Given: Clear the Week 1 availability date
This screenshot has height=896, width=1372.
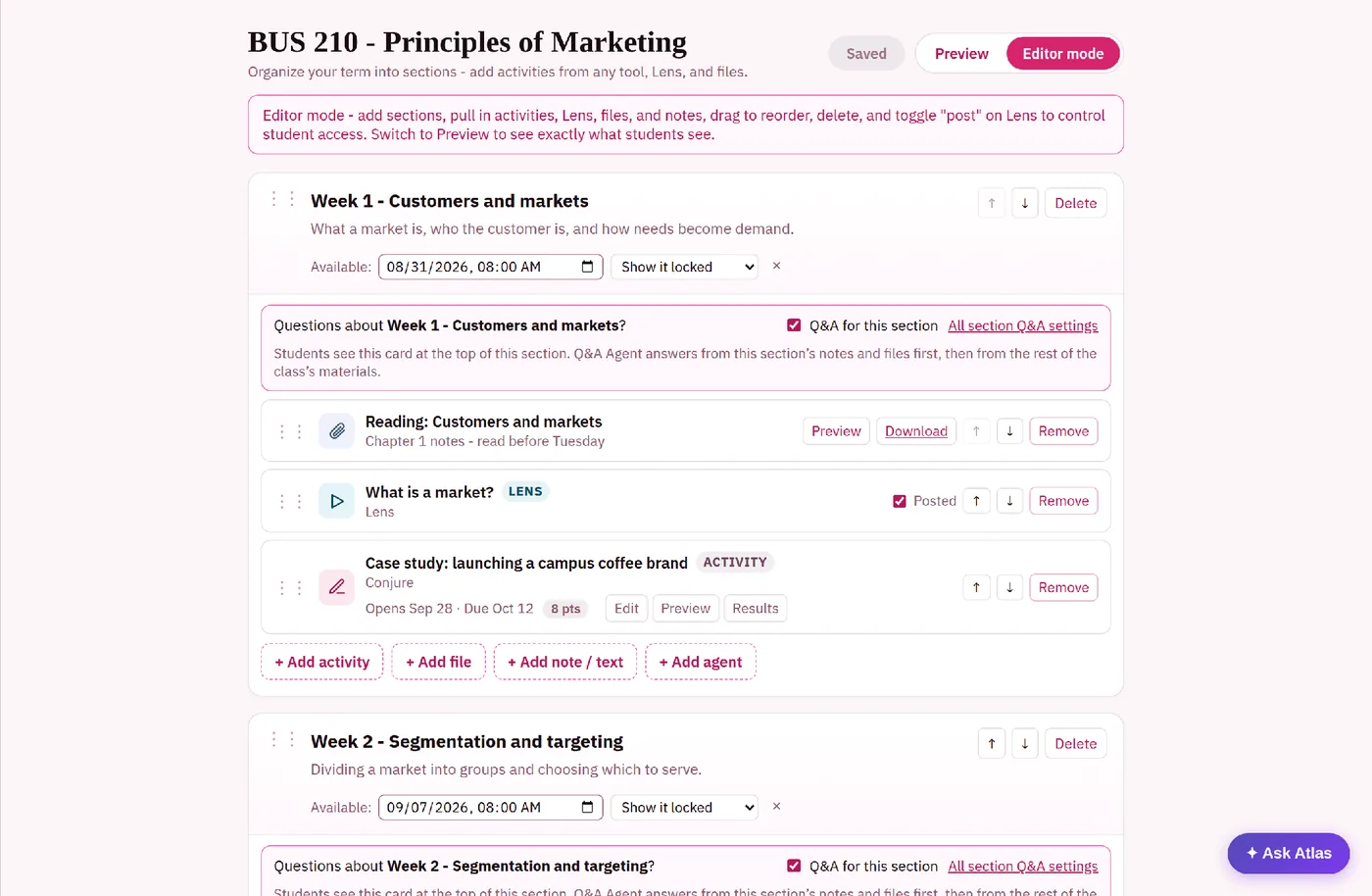Looking at the screenshot, I should 776,266.
